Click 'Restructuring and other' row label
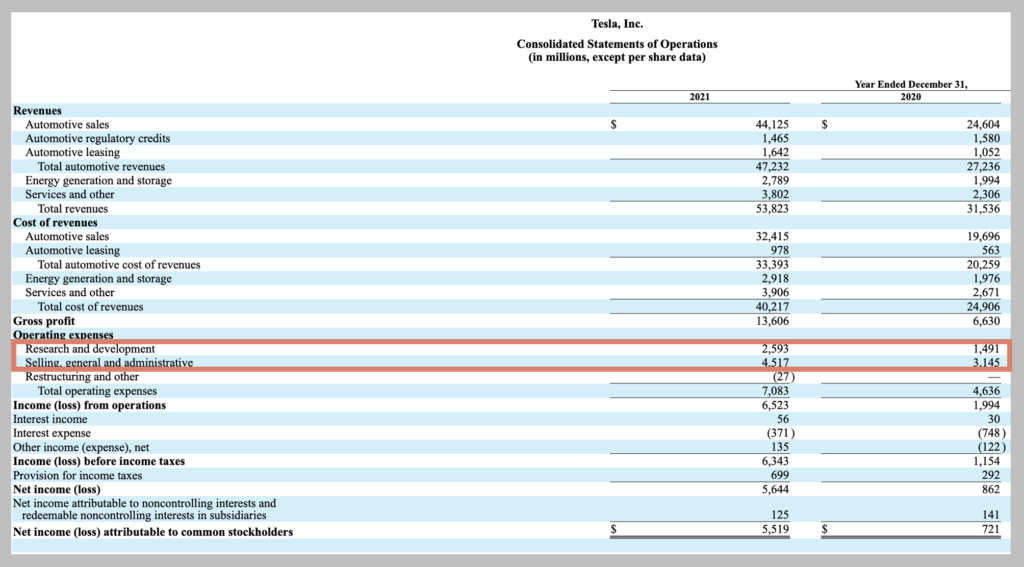Screen dimensions: 1024x567 click(82, 377)
